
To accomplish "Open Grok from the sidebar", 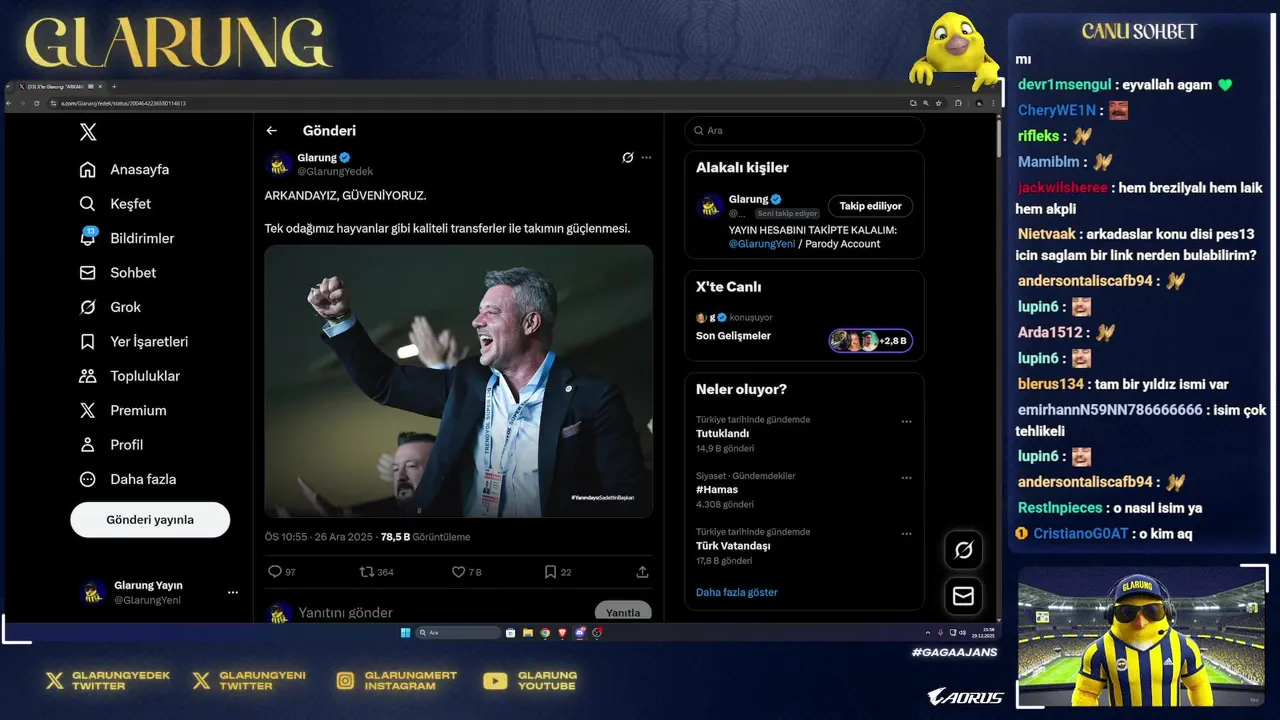I will tap(110, 307).
